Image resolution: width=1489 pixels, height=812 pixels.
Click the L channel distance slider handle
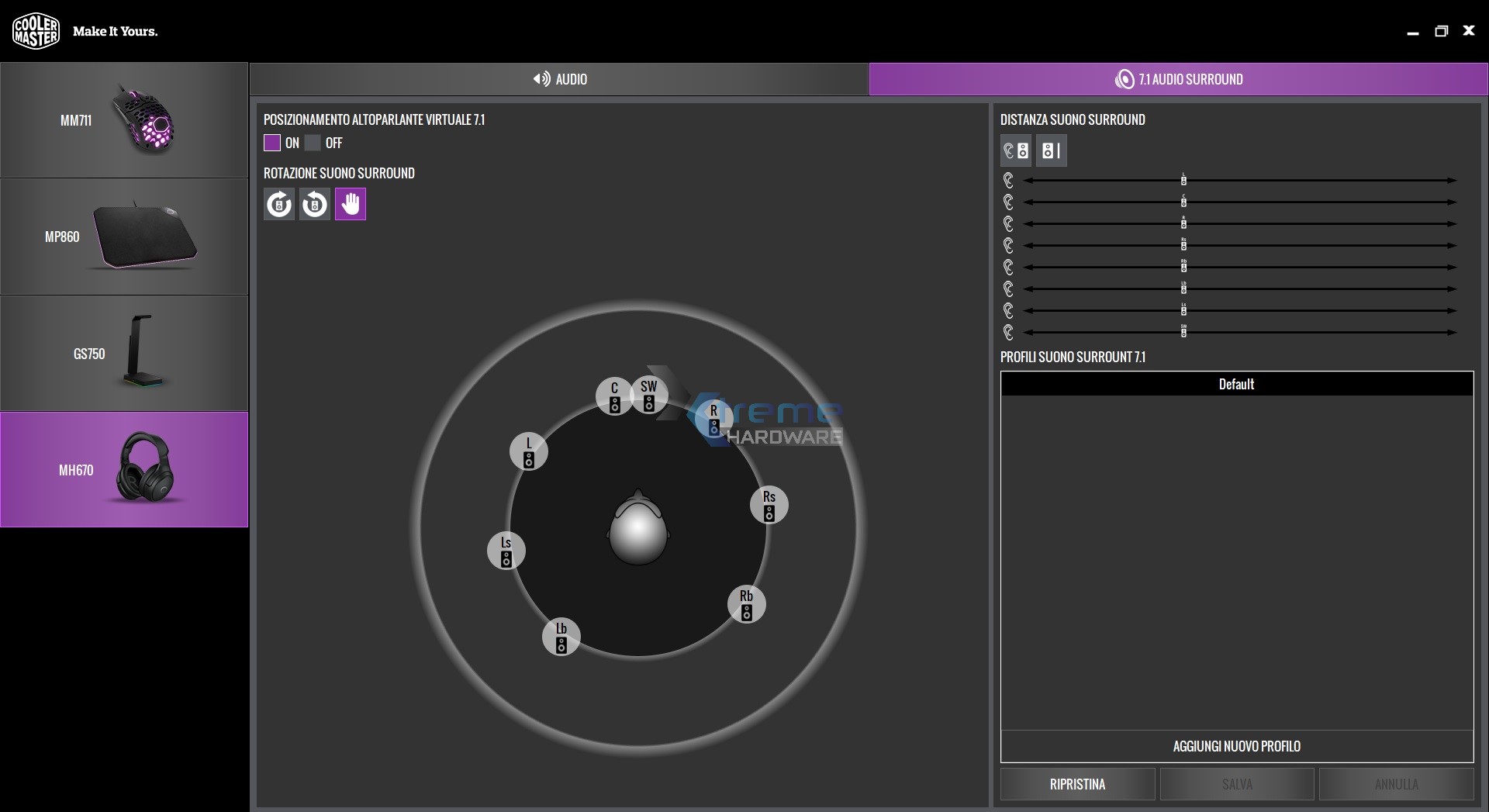tap(1183, 181)
